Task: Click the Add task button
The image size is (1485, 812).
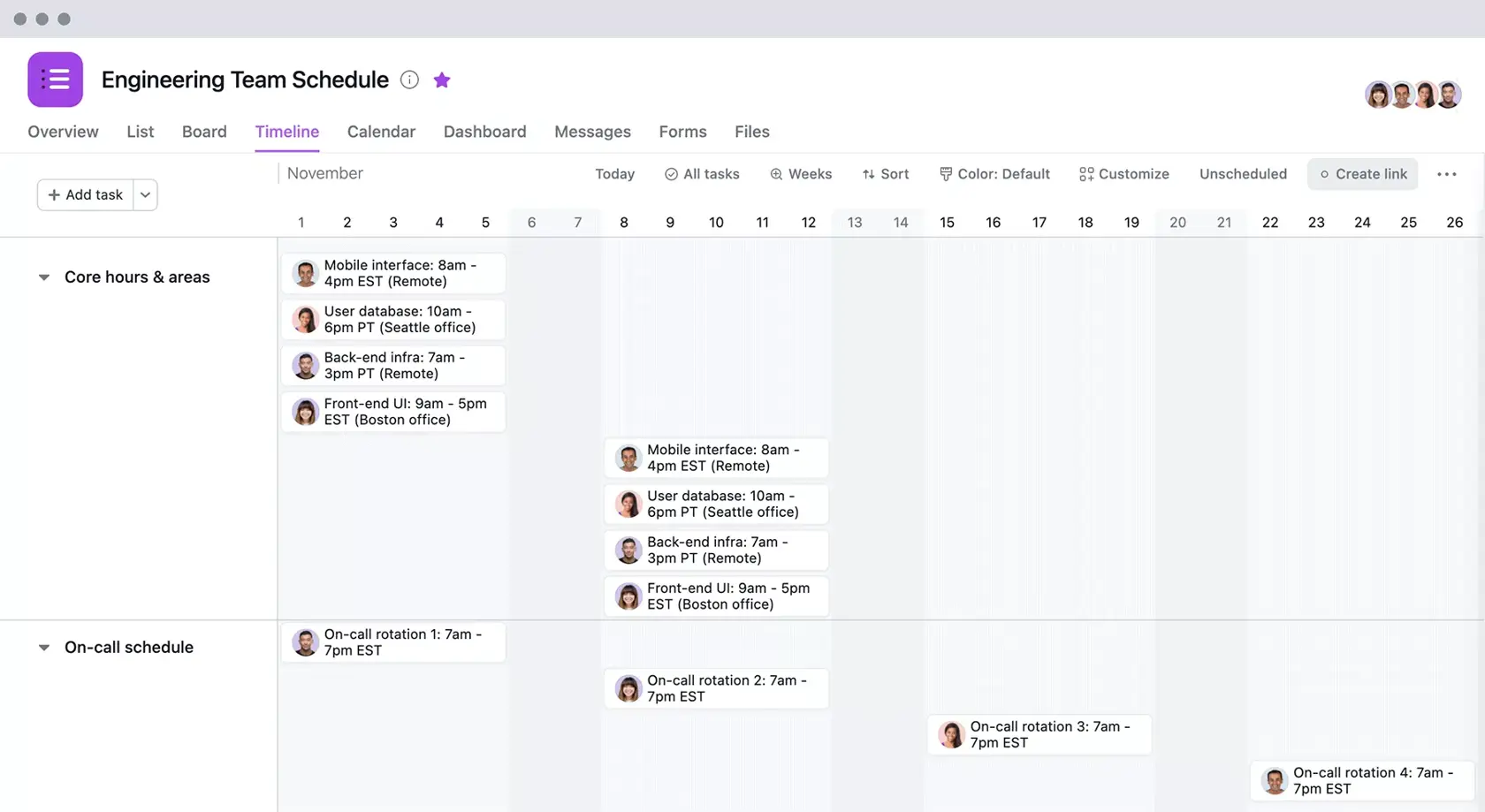Action: (x=84, y=194)
